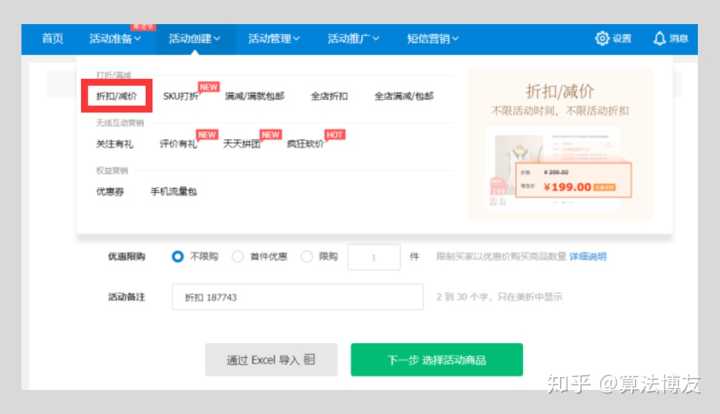Open the notification bell icon
The height and width of the screenshot is (414, 720).
(x=659, y=39)
